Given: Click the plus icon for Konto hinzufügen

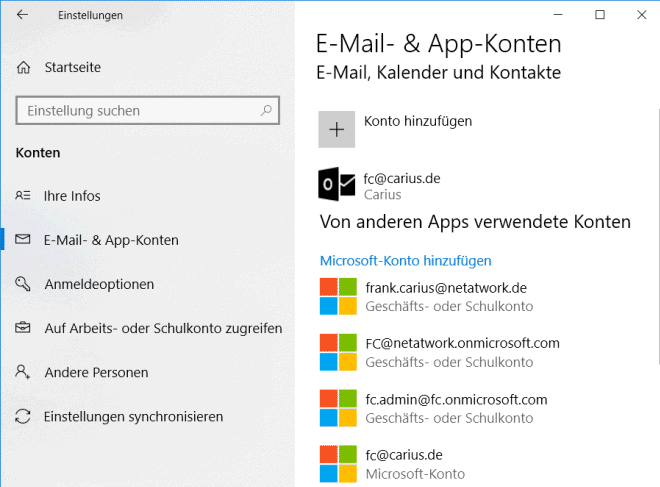Looking at the screenshot, I should coord(336,129).
